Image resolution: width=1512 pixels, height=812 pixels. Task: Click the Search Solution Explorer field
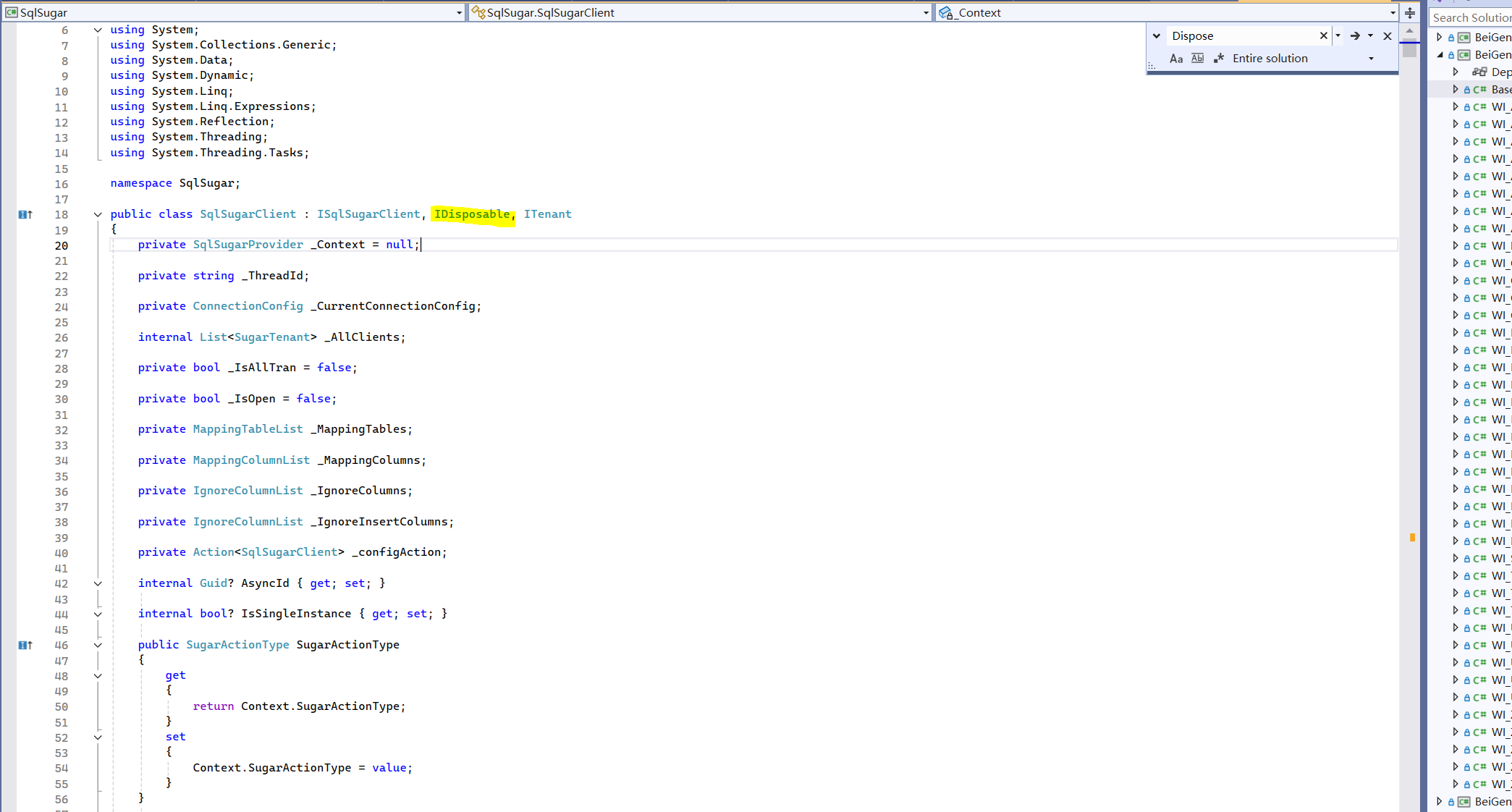point(1471,17)
